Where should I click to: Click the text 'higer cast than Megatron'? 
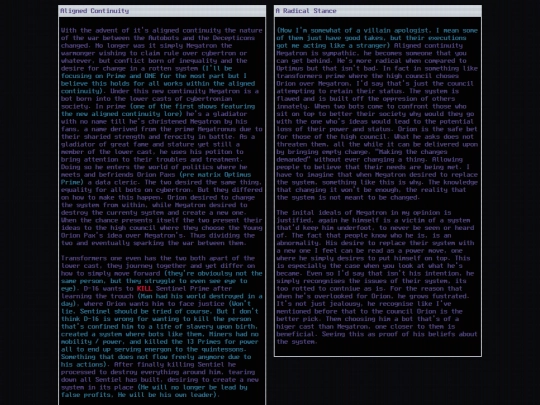(x=322, y=326)
